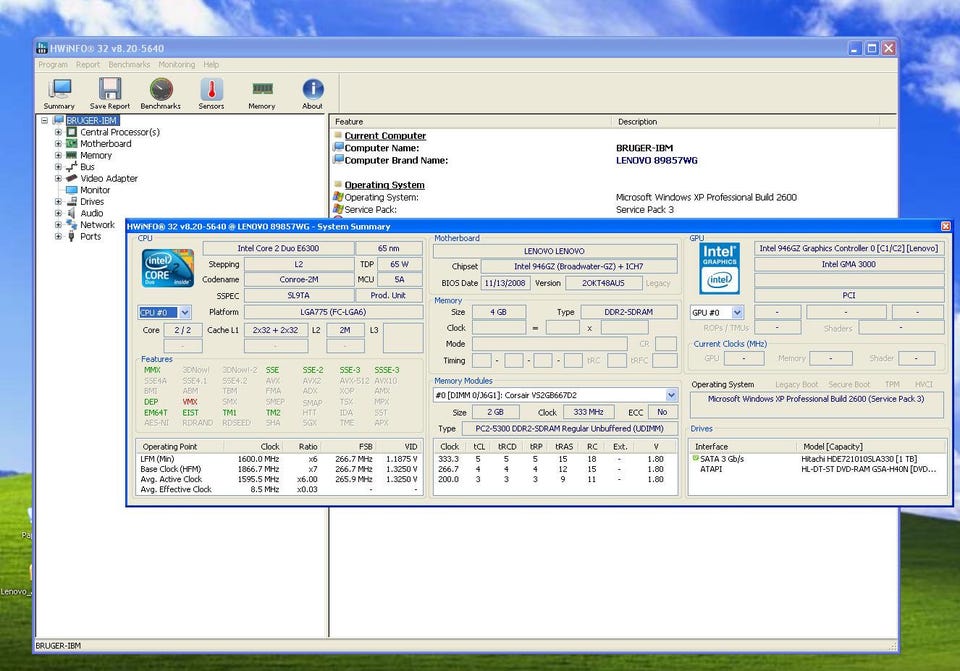Open the Program menu
Viewport: 960px width, 671px height.
click(53, 64)
